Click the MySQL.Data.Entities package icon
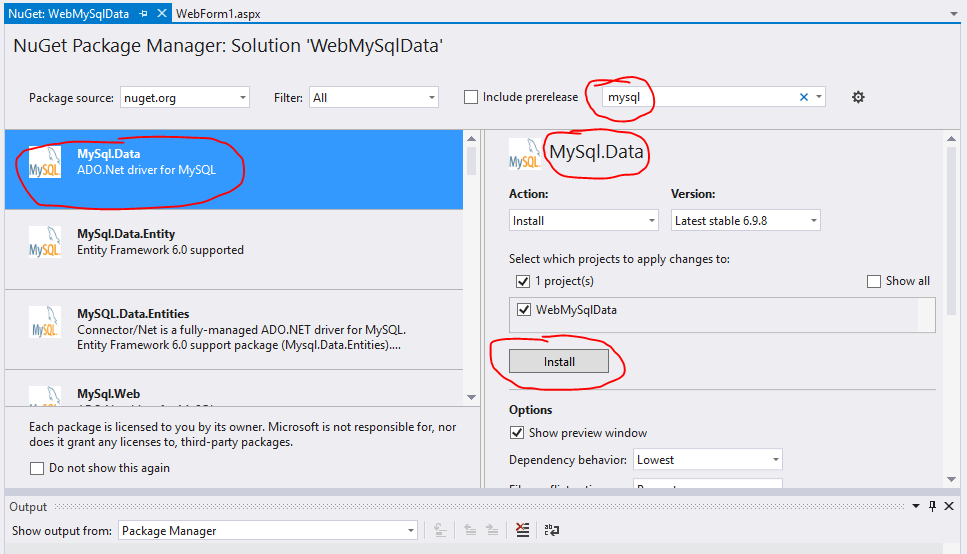Image resolution: width=967 pixels, height=554 pixels. [x=45, y=322]
